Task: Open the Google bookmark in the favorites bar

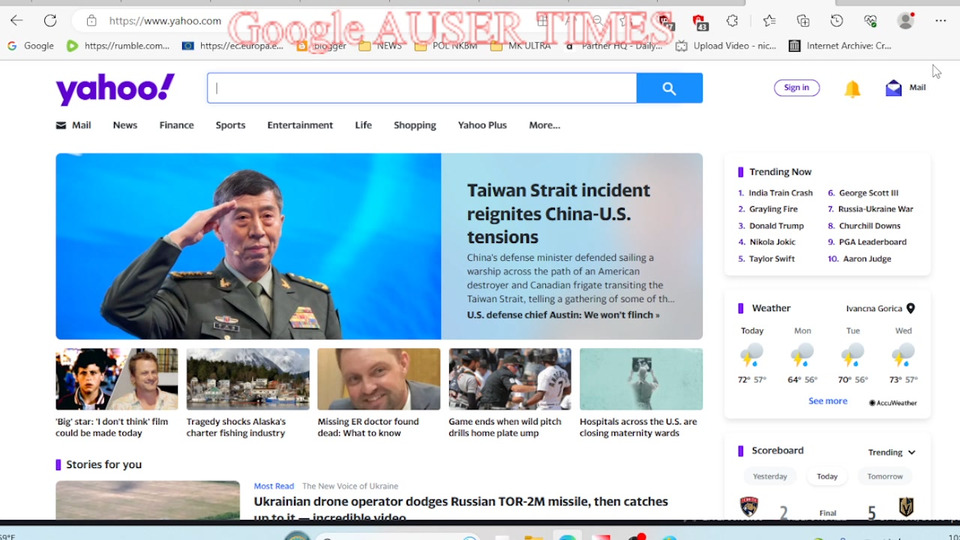Action: pyautogui.click(x=31, y=46)
